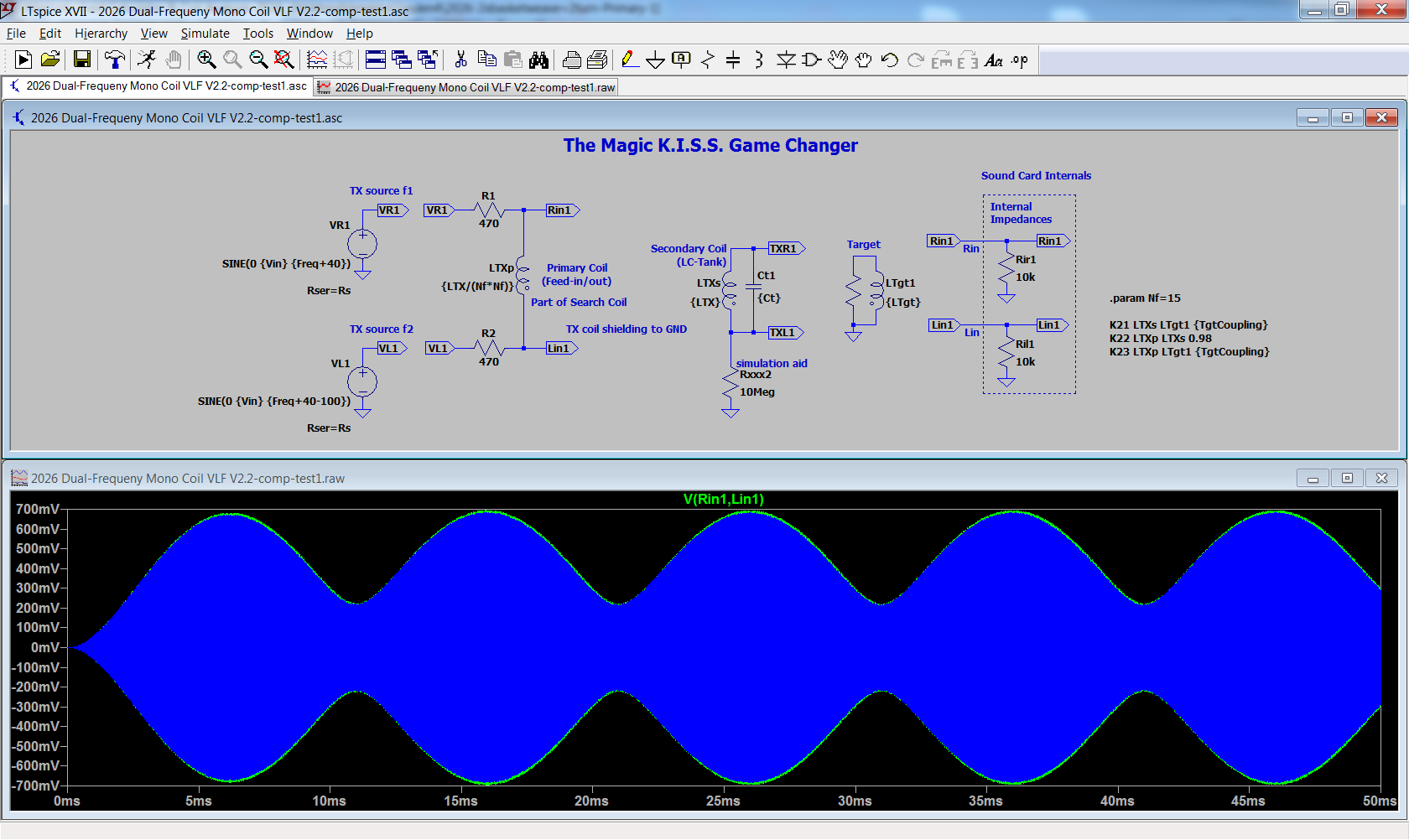Place a Ground symbol
This screenshot has height=840, width=1409.
[656, 60]
